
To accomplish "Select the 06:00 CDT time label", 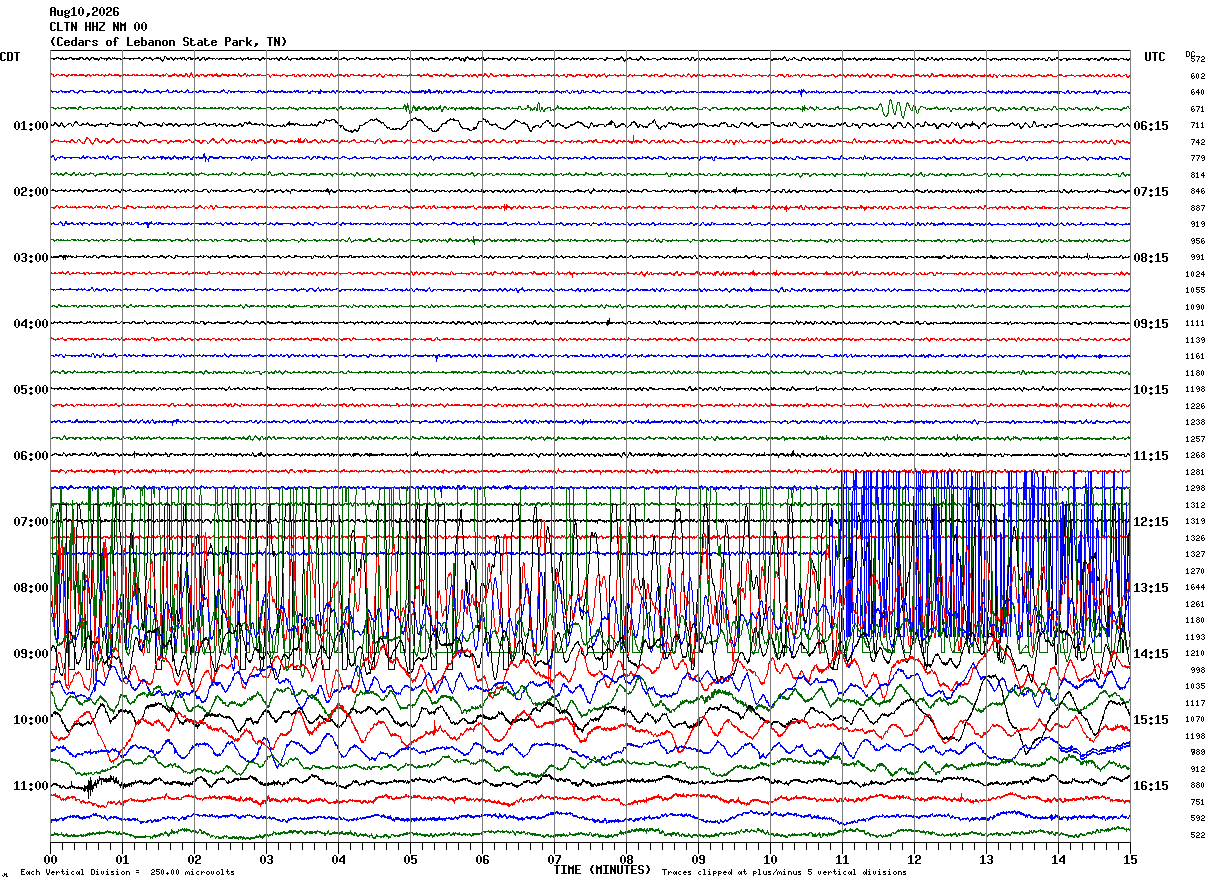I will 31,456.
